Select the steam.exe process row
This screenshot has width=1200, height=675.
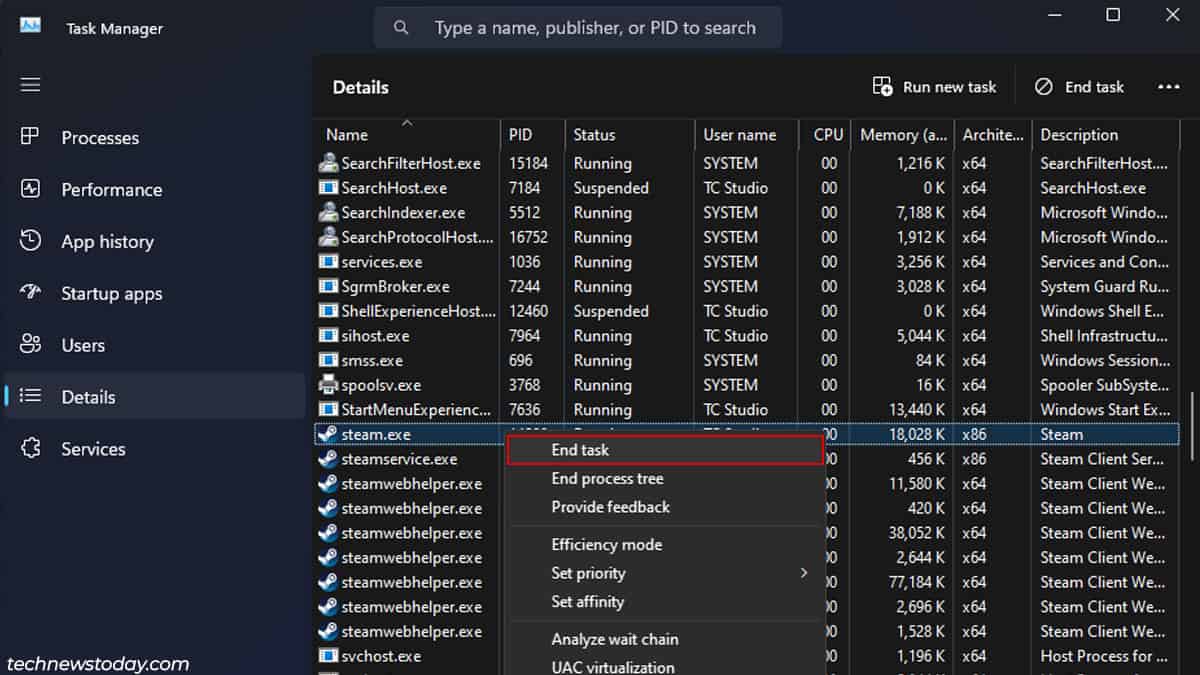point(747,434)
